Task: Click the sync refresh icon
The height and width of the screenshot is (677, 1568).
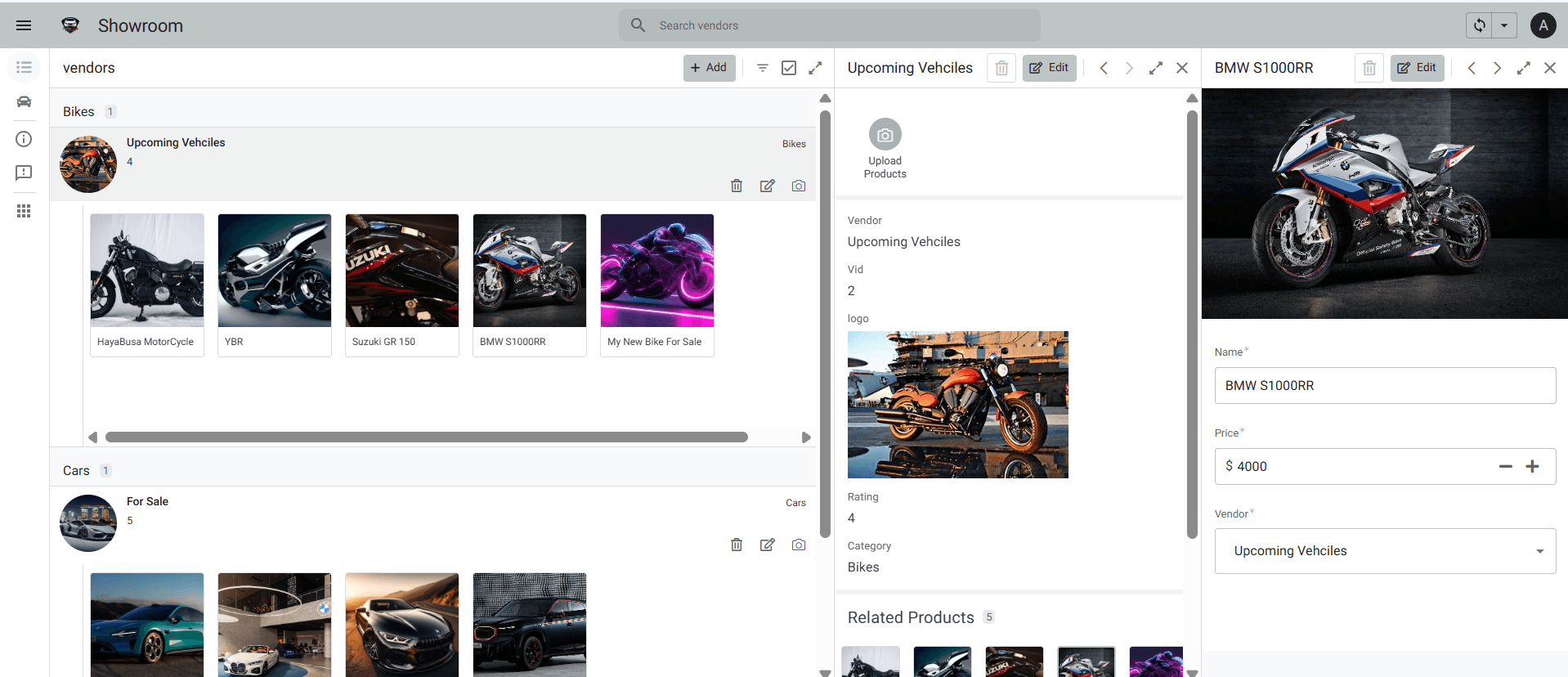Action: pos(1479,25)
